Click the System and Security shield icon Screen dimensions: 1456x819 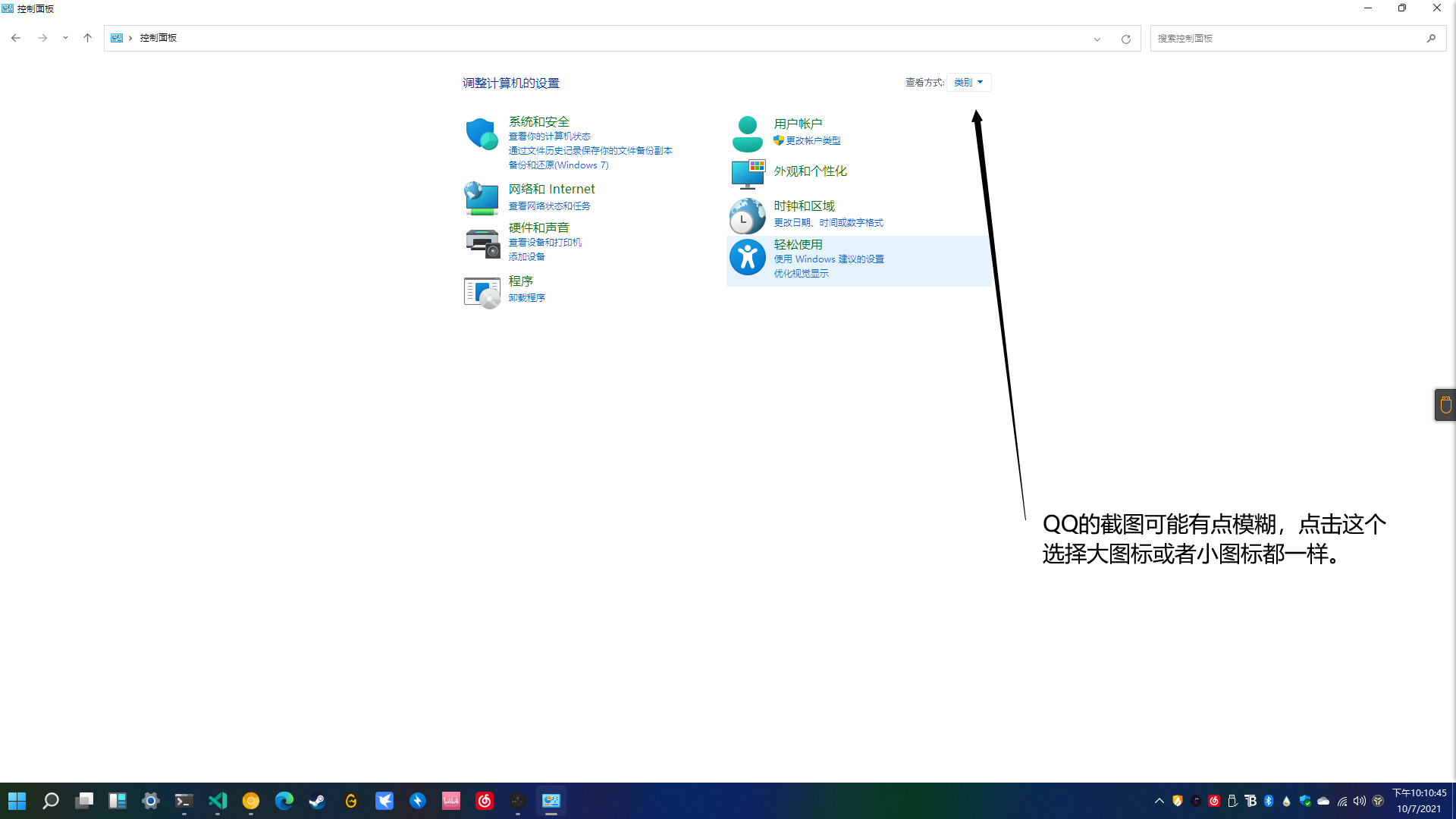click(482, 134)
